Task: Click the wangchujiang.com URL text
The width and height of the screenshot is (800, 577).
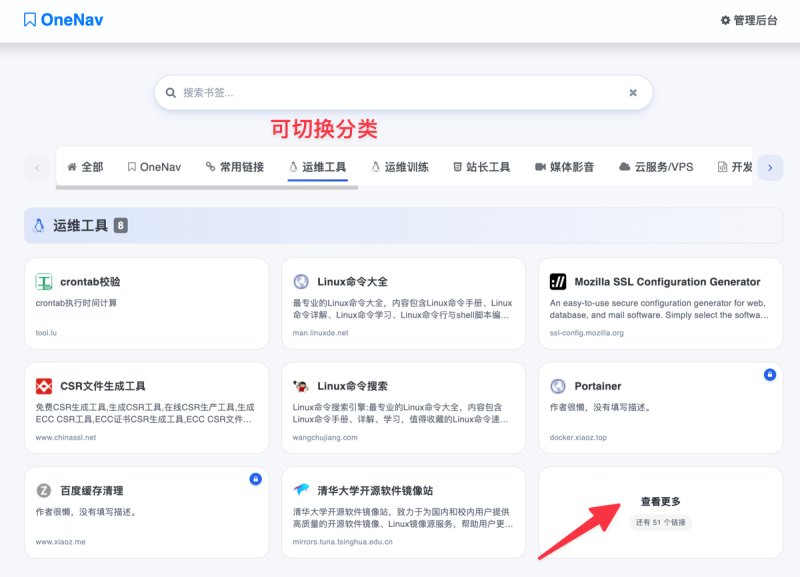Action: tap(325, 438)
